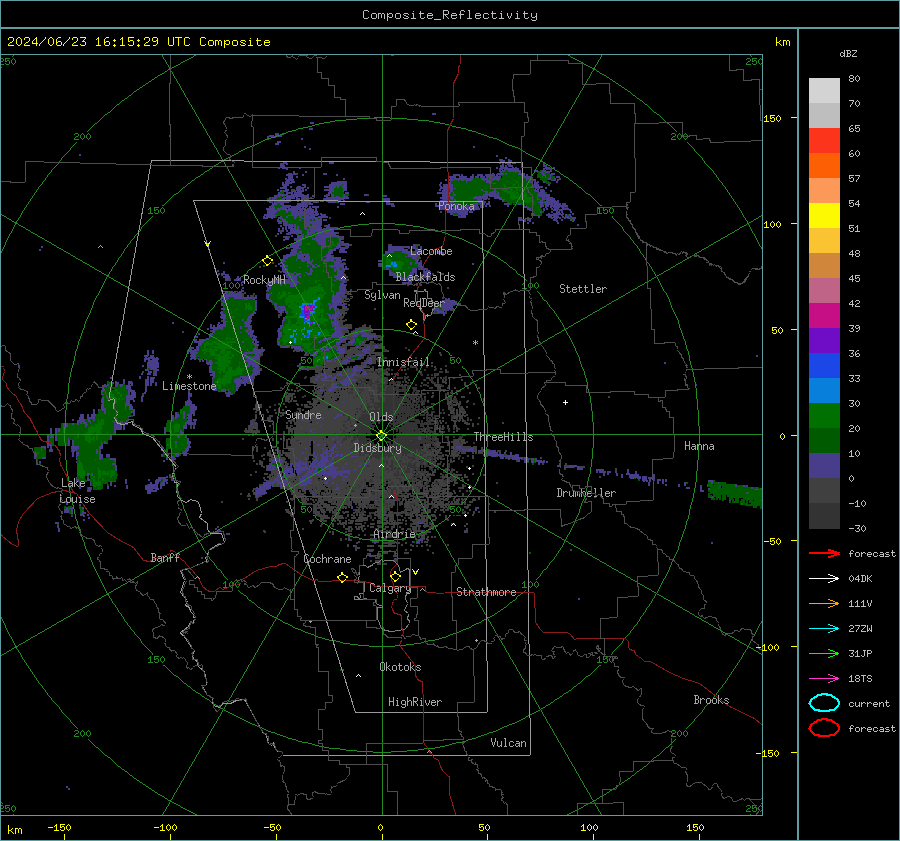Click the yellow diamond marker above Calgary
This screenshot has width=900, height=841.
click(x=395, y=576)
